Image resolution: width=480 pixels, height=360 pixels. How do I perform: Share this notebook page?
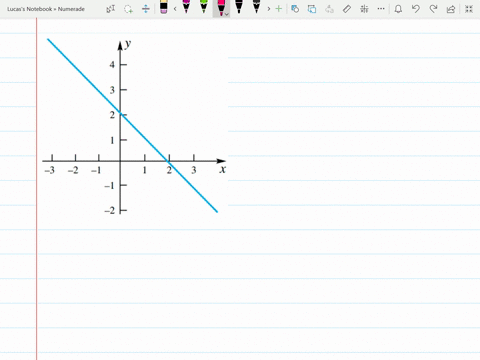click(x=451, y=9)
